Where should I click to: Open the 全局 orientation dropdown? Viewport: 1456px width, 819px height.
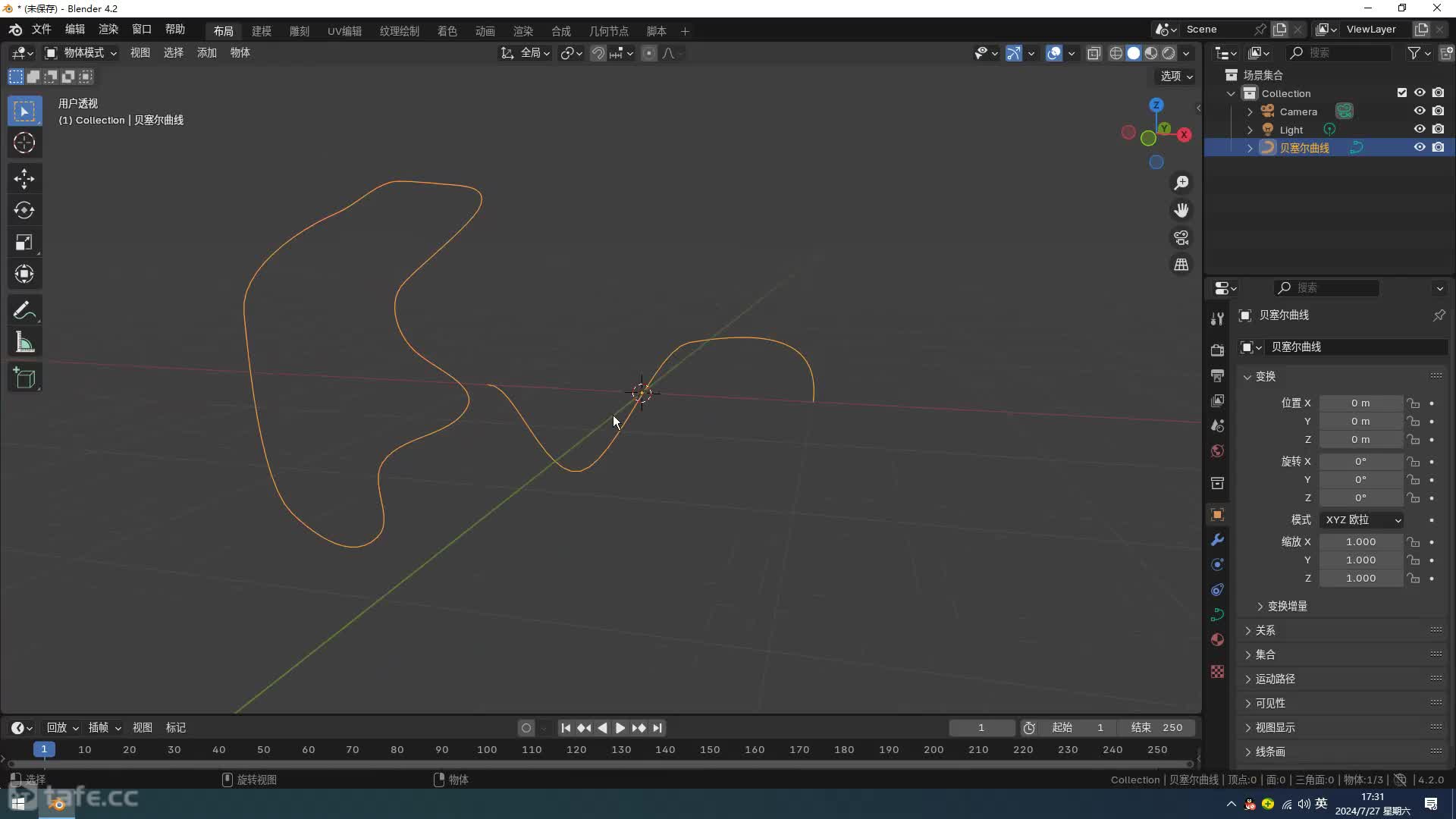coord(526,53)
